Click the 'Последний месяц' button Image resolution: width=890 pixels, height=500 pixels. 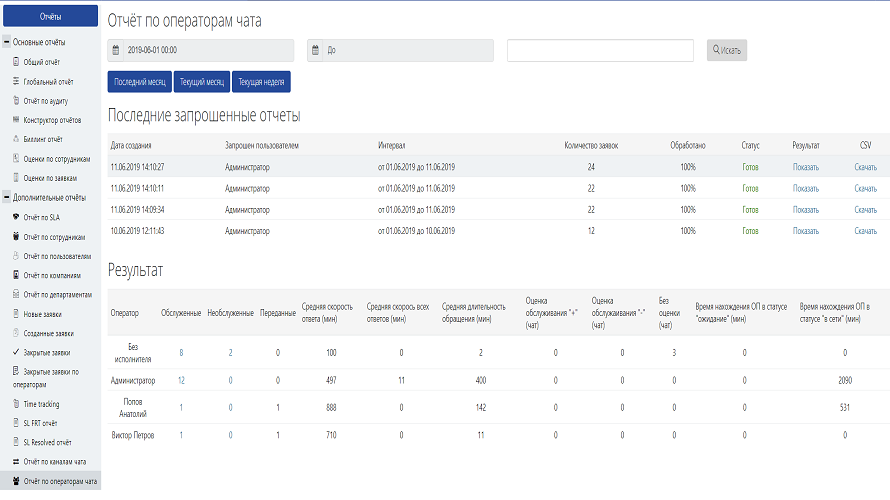point(139,81)
